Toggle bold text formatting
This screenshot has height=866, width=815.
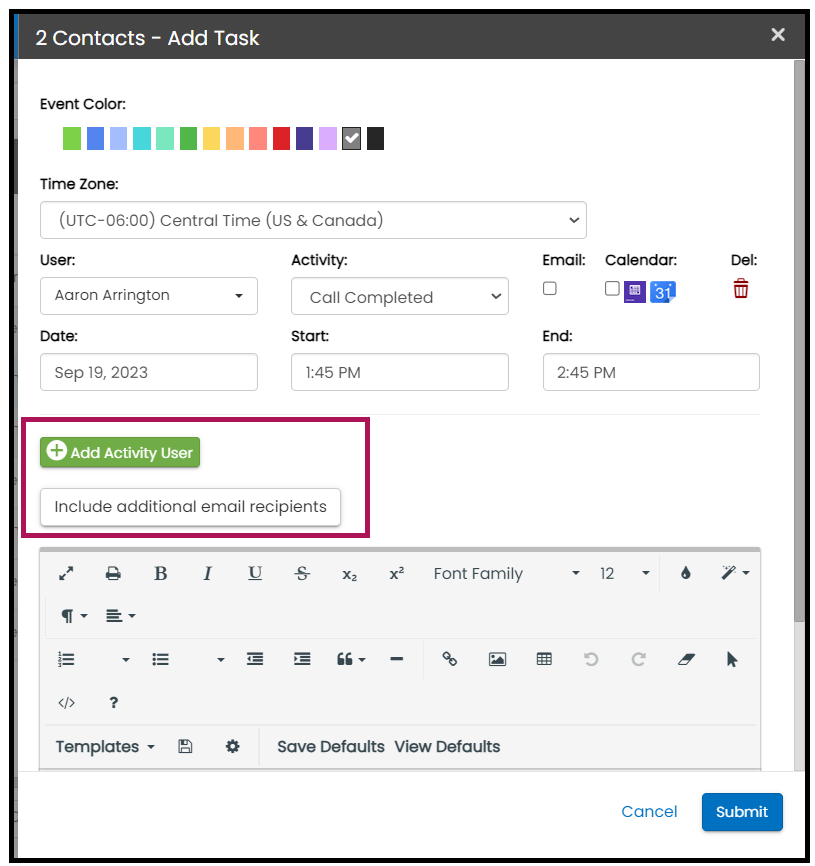[x=160, y=574]
